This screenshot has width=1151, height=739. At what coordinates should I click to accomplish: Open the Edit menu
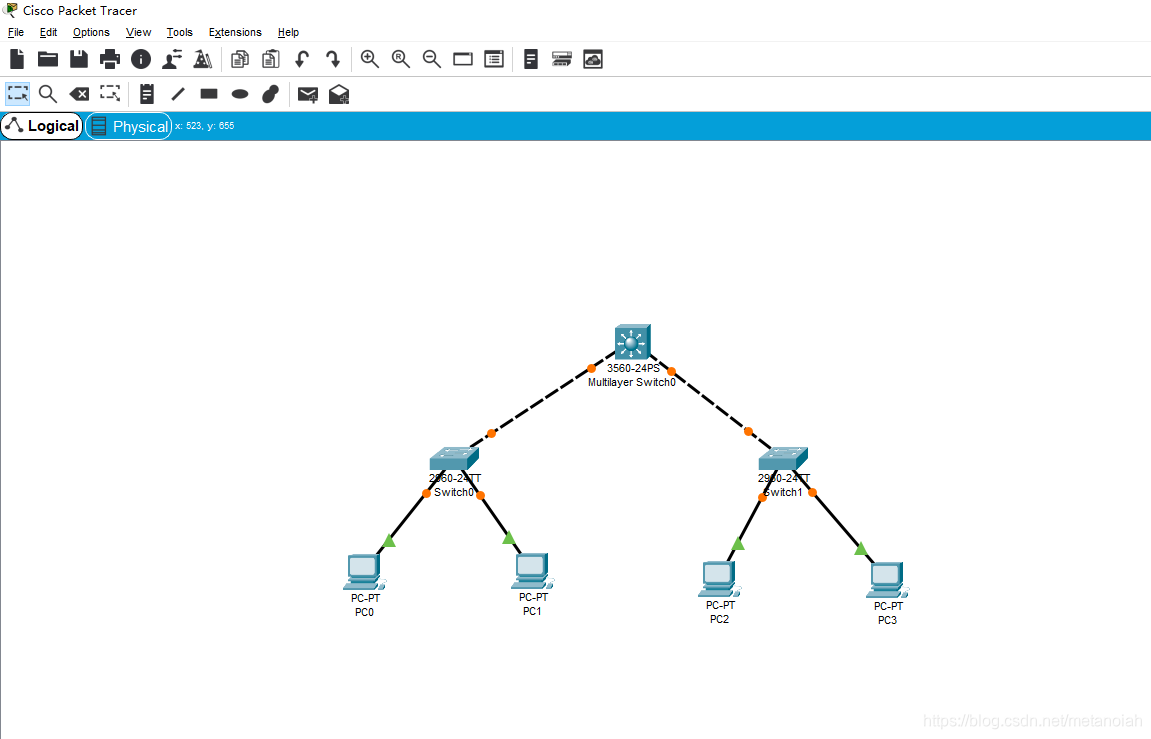(x=48, y=32)
